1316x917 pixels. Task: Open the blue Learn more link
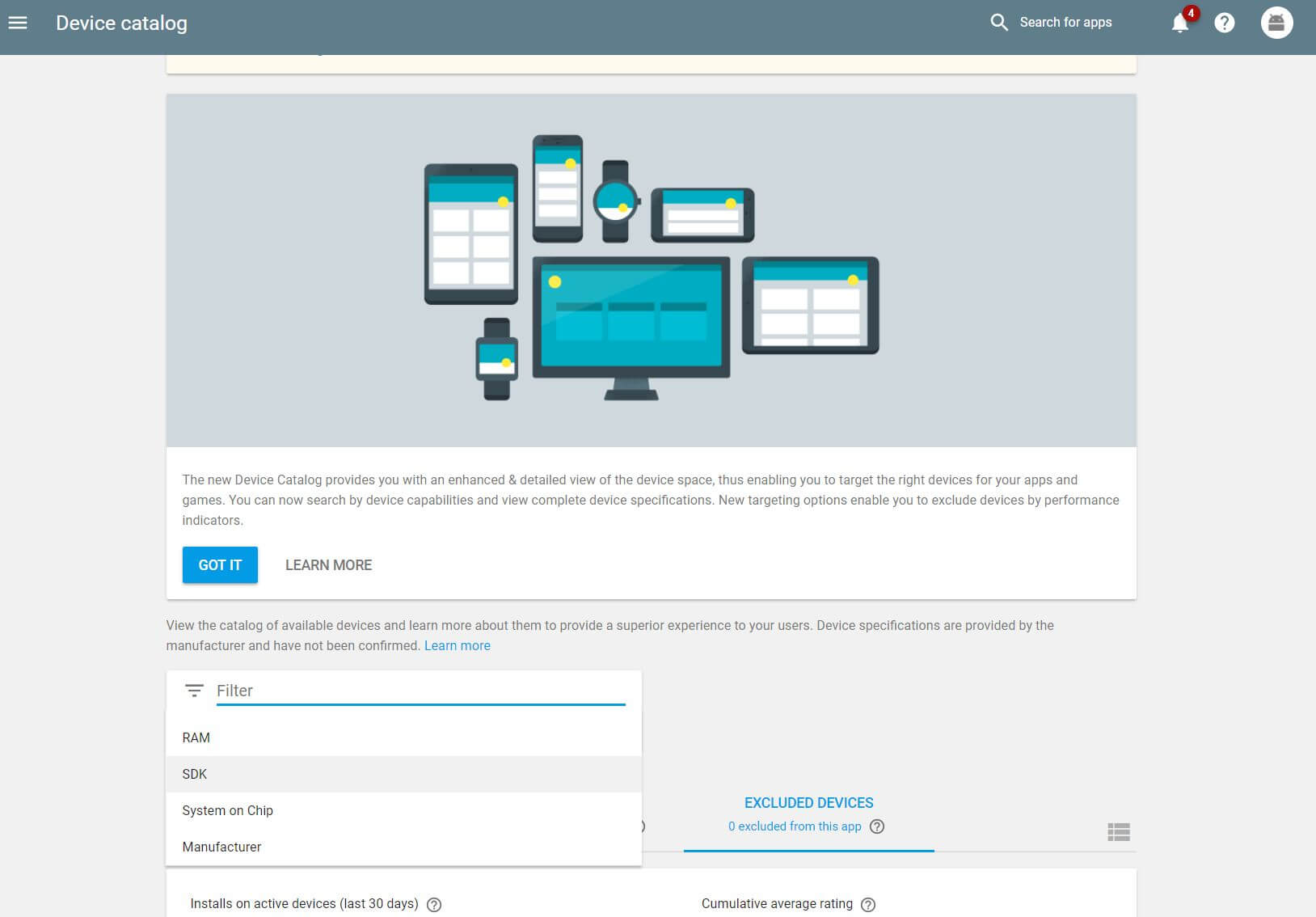point(458,645)
